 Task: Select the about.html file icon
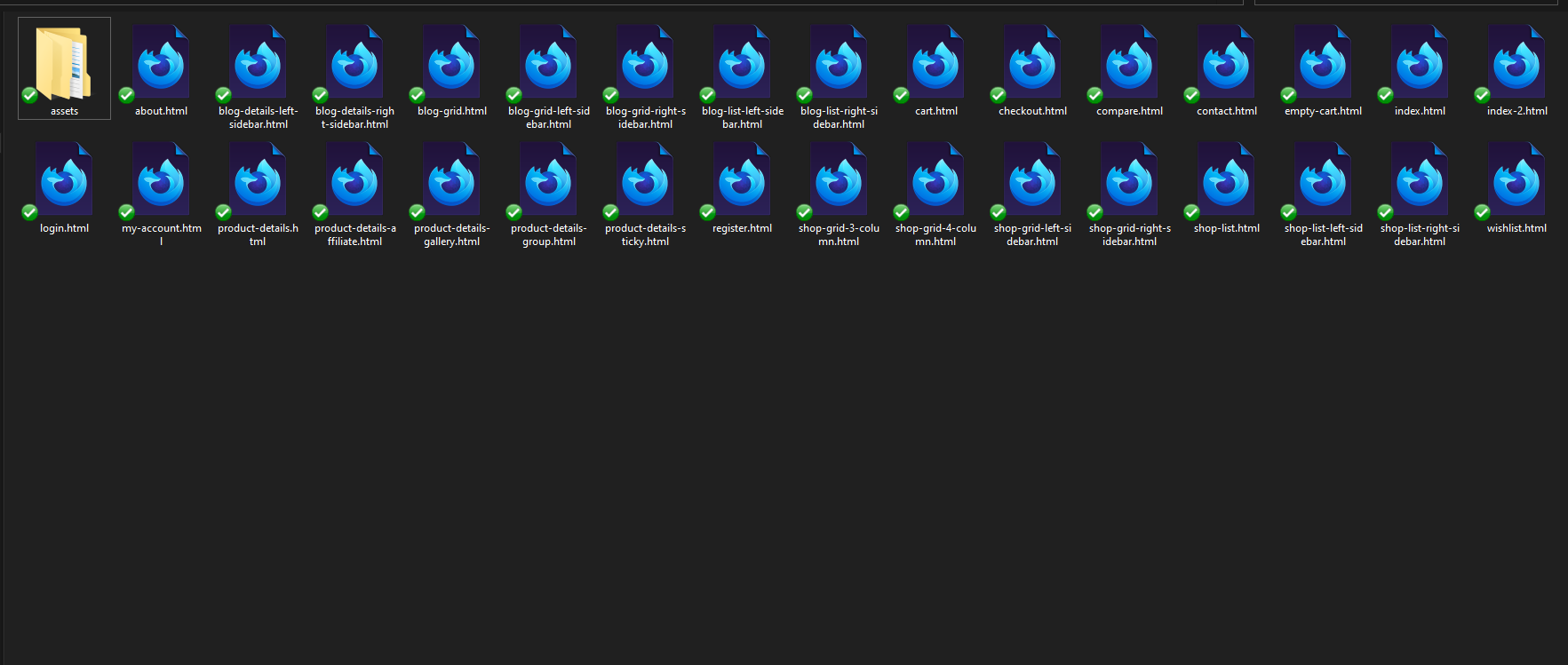point(161,64)
